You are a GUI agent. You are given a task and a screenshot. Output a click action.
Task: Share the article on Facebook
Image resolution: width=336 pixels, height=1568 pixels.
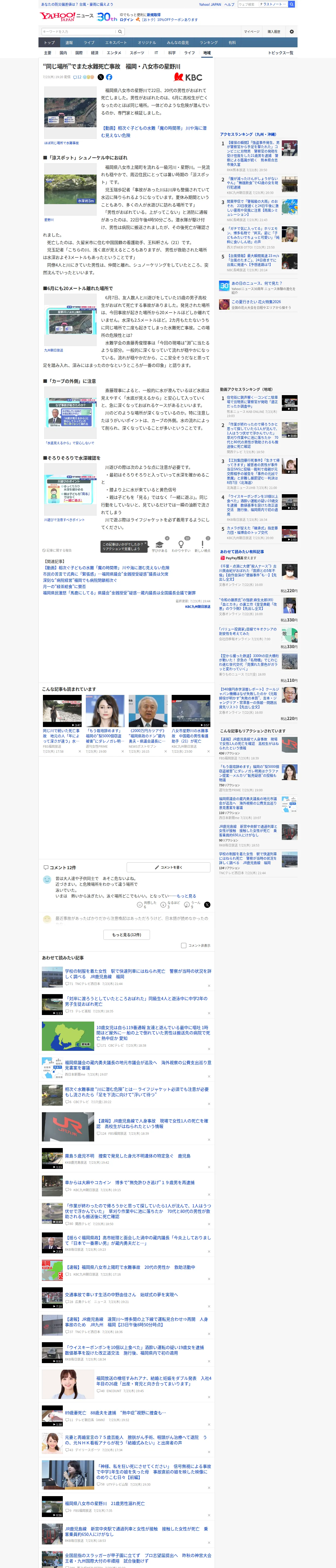tap(109, 77)
